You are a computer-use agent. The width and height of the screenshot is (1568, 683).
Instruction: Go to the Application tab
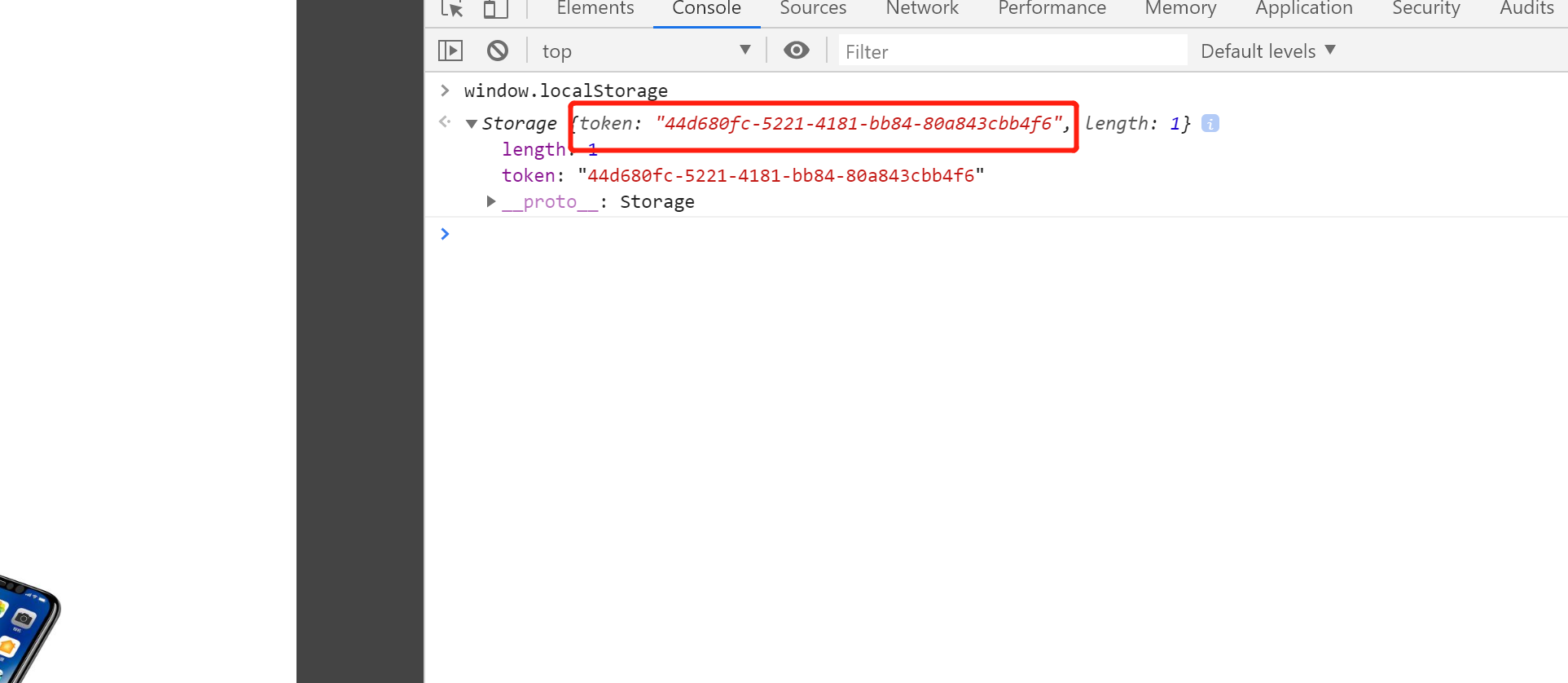[x=1303, y=9]
